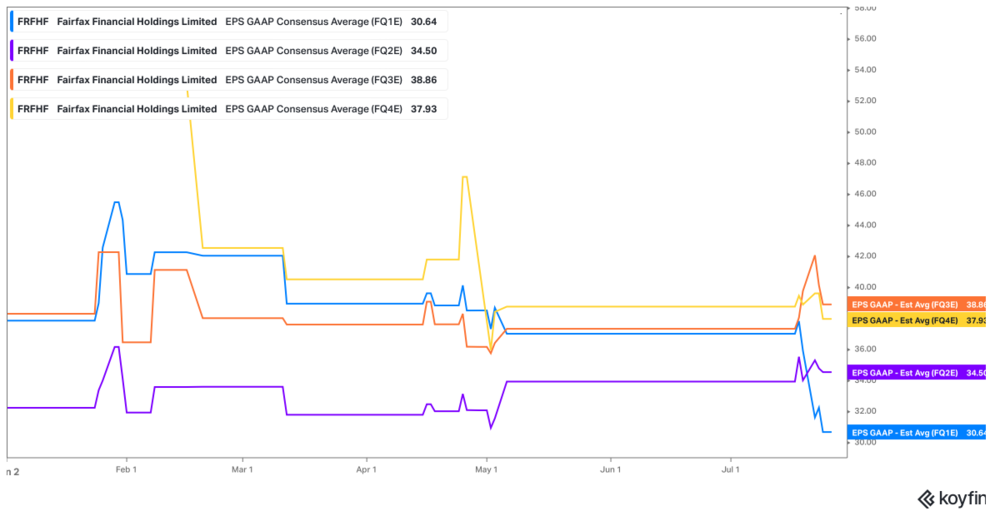
Task: Click the yellow FQ4E axis value tag 37.93
Action: (x=916, y=320)
